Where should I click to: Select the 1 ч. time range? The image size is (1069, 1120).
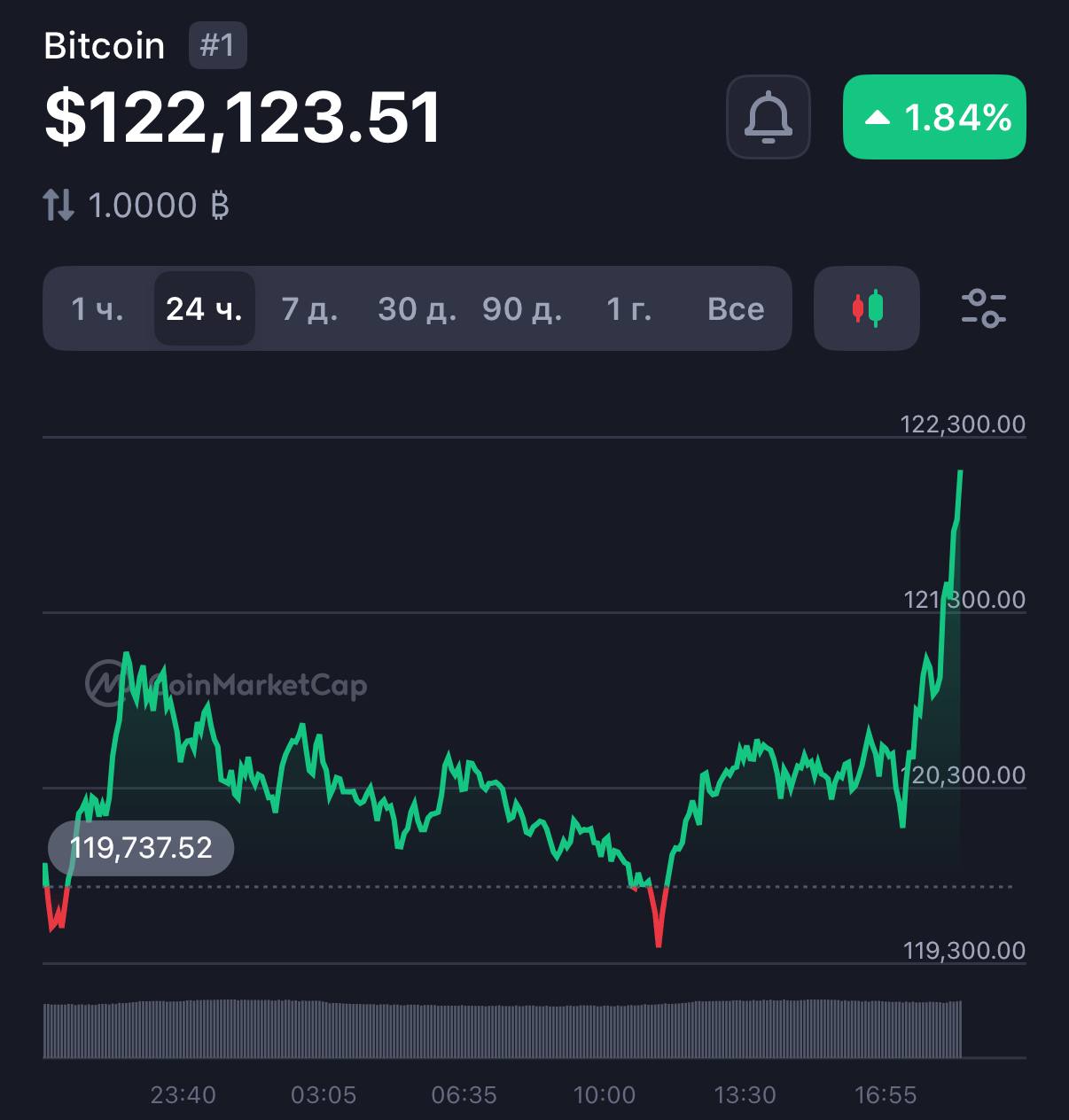tap(98, 308)
